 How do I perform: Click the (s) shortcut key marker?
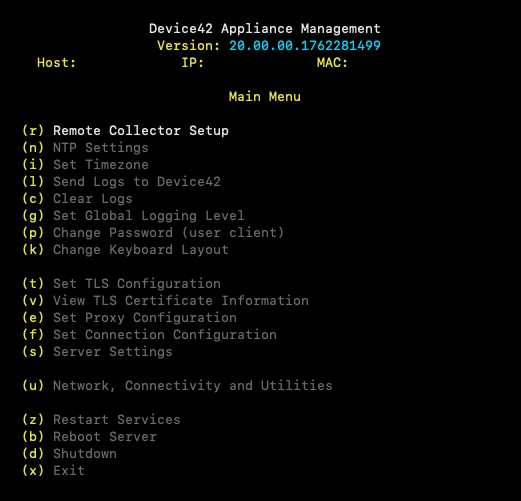tap(33, 352)
